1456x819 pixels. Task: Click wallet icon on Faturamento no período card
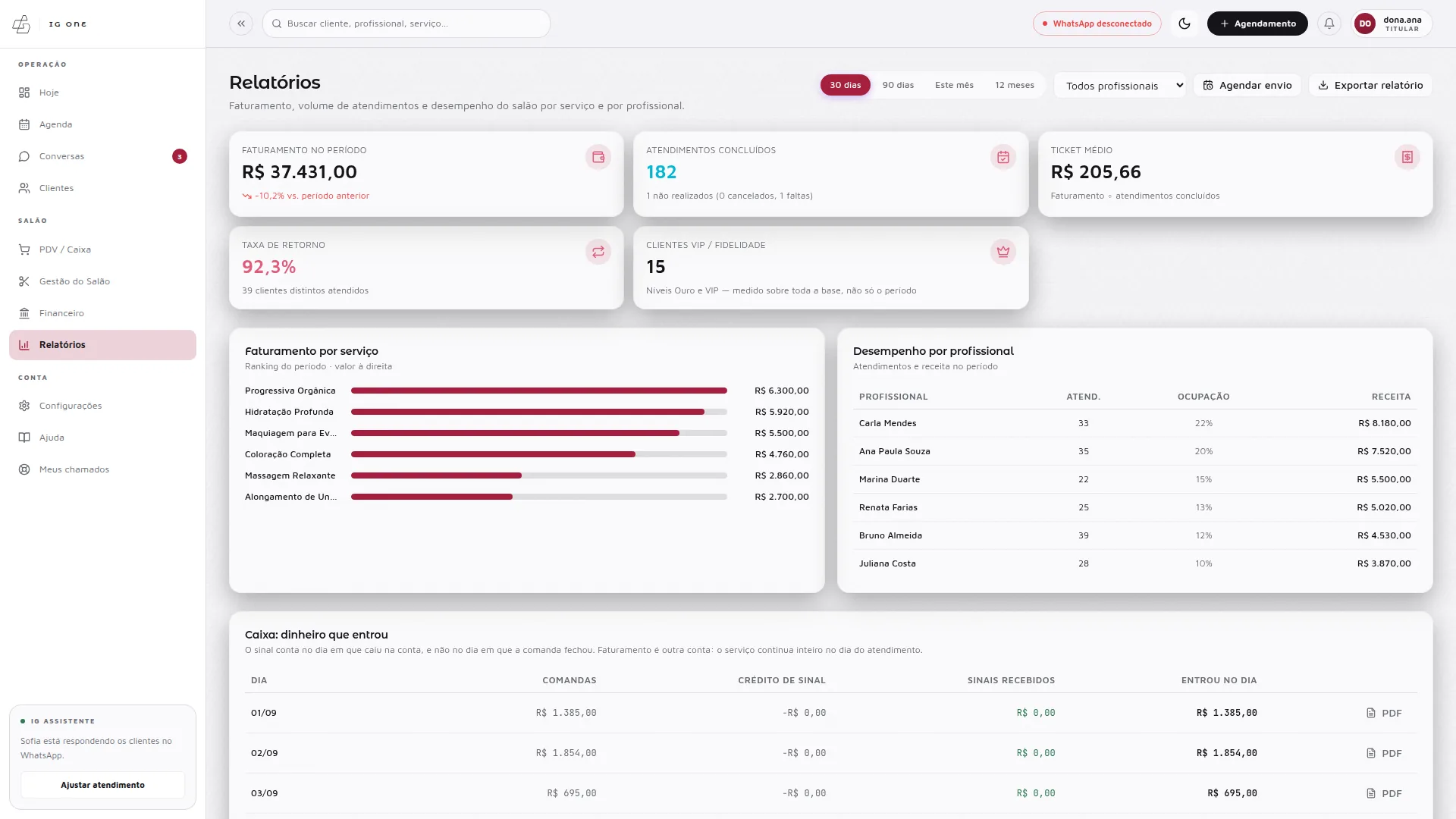[x=598, y=157]
